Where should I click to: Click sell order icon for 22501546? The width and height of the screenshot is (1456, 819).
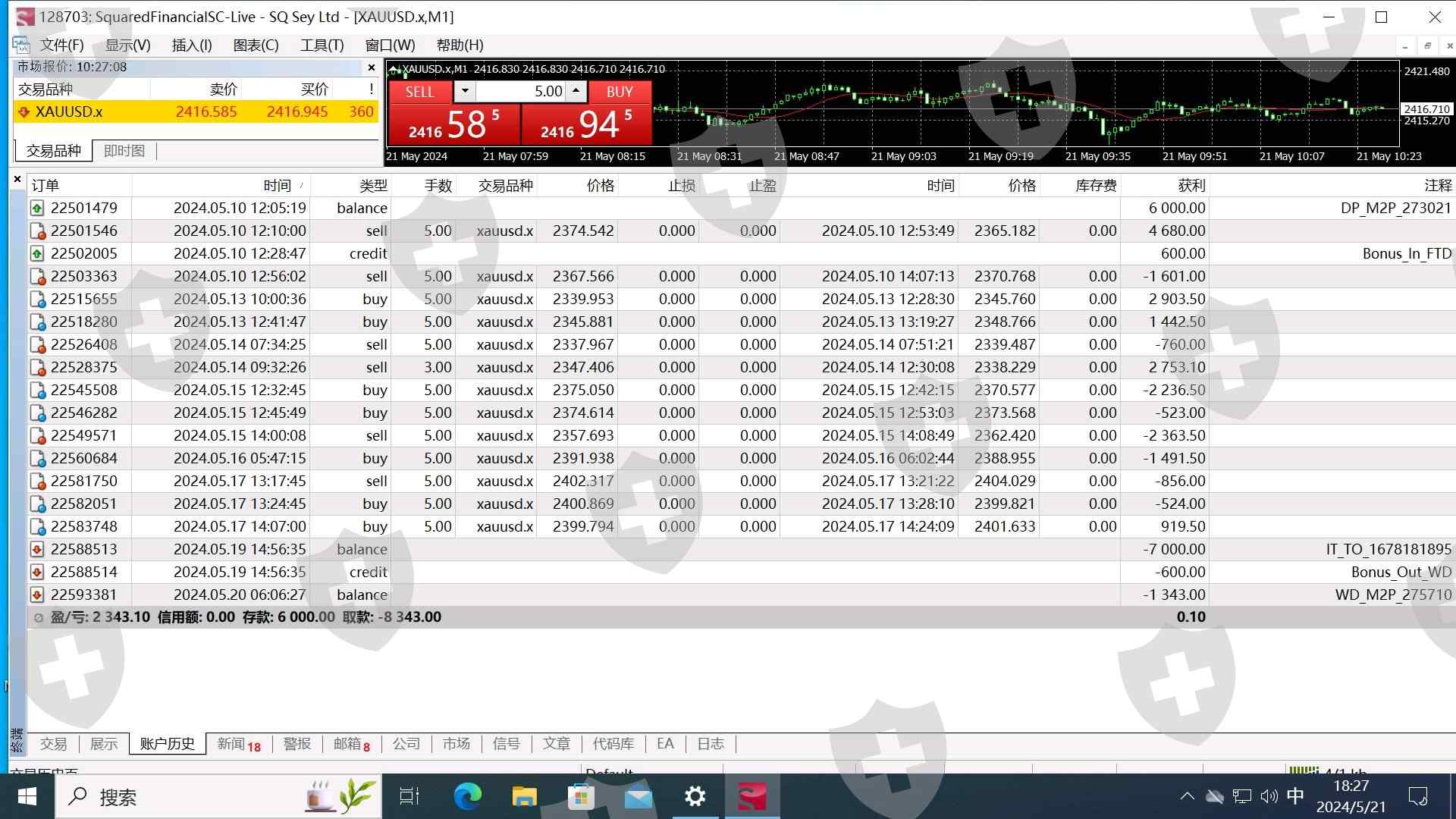(37, 231)
